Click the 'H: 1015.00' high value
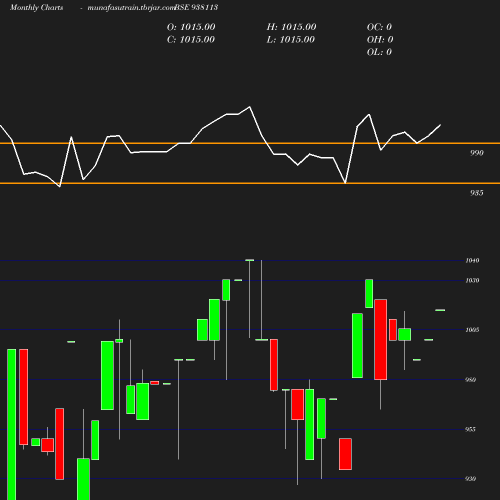 point(291,27)
